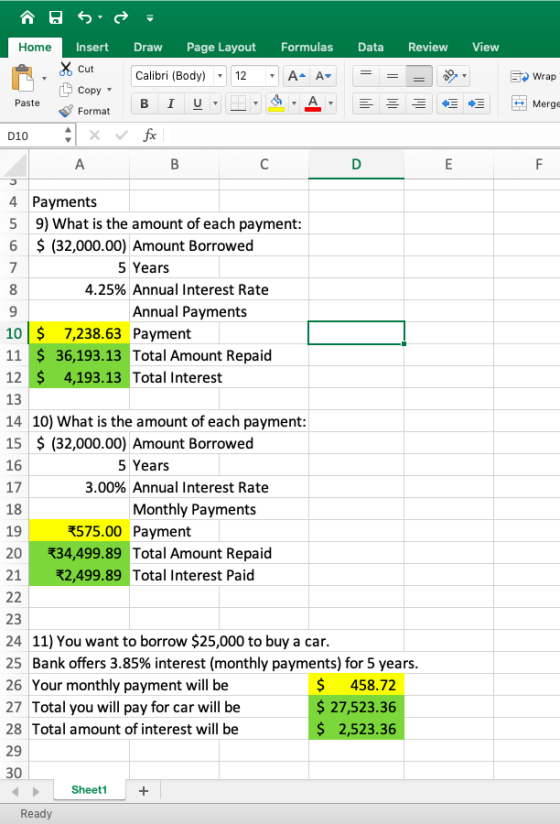Increase font size with A-up icon
This screenshot has width=560, height=824.
pyautogui.click(x=297, y=76)
